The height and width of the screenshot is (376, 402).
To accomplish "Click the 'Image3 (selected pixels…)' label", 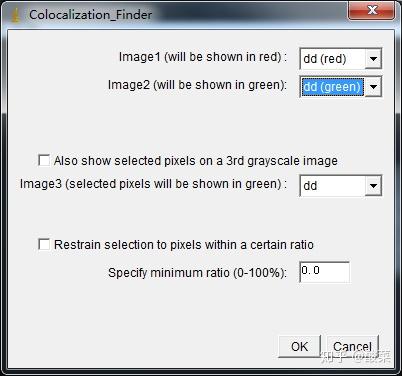I will (153, 184).
